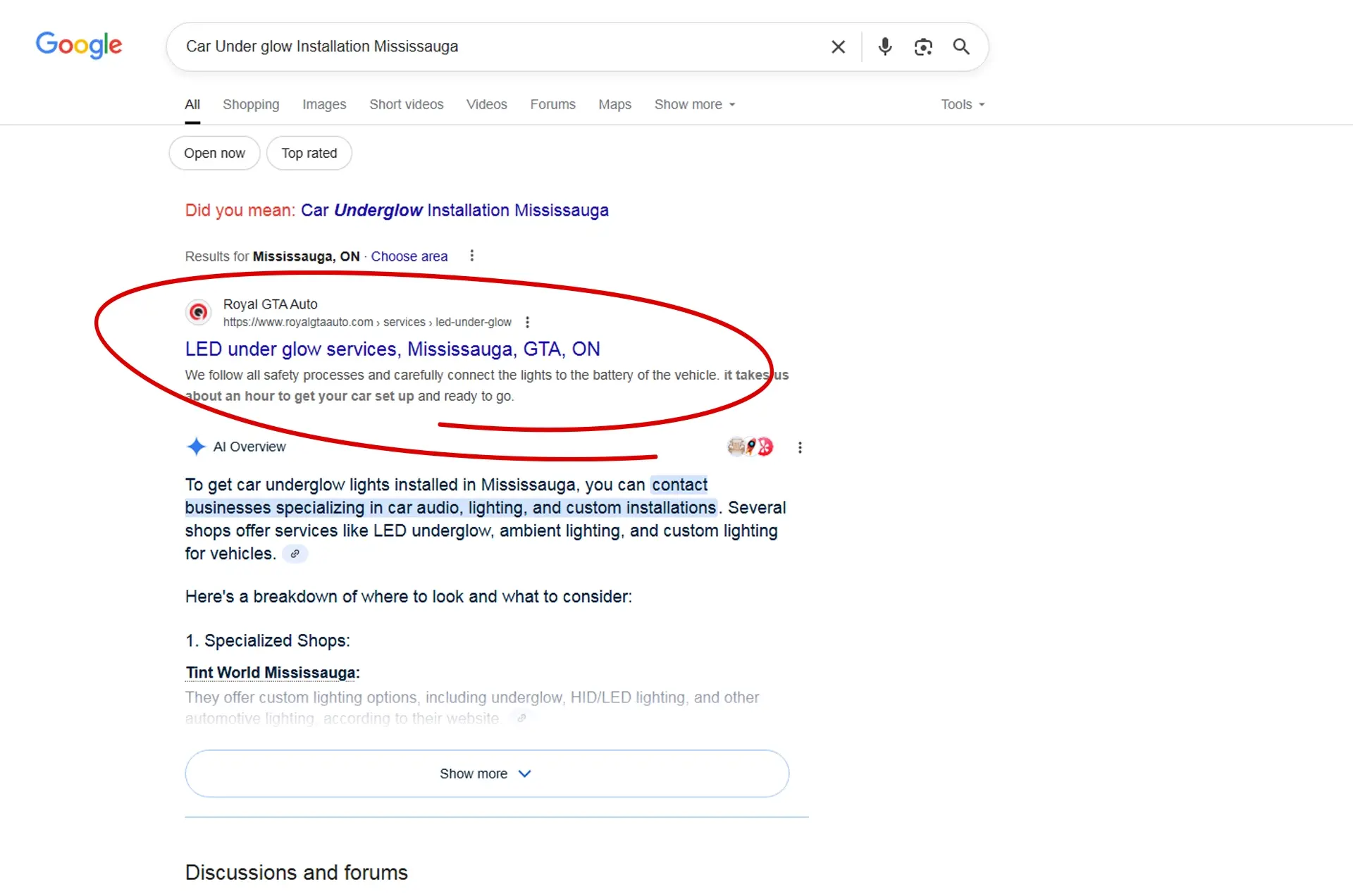
Task: Open the Videos tab
Action: (x=487, y=104)
